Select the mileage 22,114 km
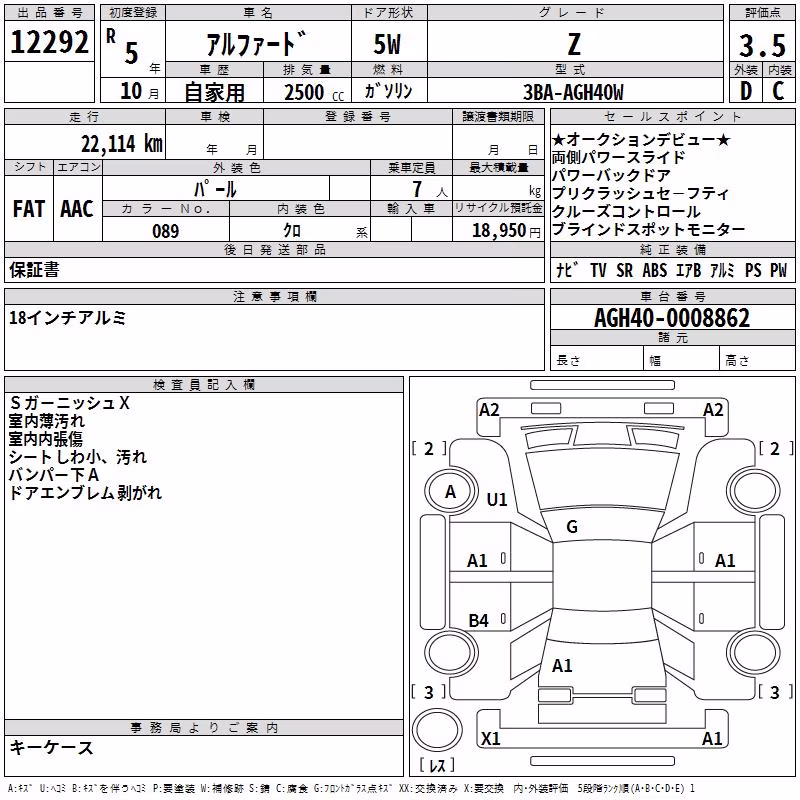800x800 pixels. click(121, 143)
